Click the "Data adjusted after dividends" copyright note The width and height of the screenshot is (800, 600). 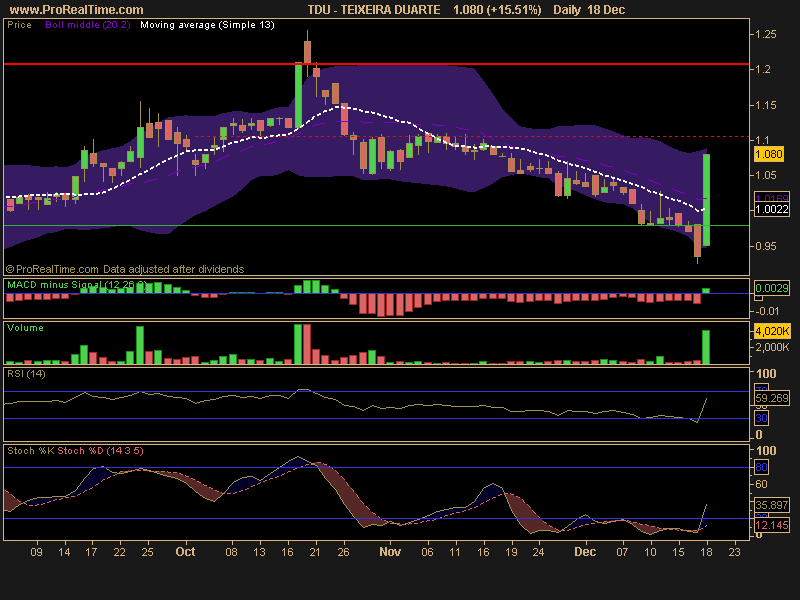[x=173, y=269]
